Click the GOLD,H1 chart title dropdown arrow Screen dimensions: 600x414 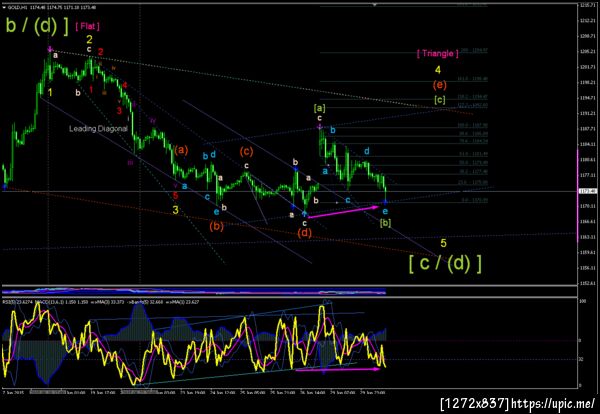click(x=4, y=7)
